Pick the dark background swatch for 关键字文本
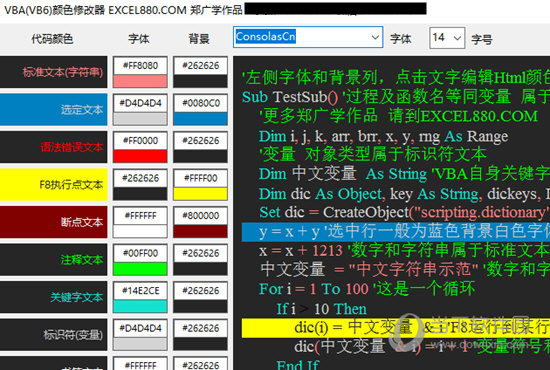The width and height of the screenshot is (550, 370). (x=201, y=306)
